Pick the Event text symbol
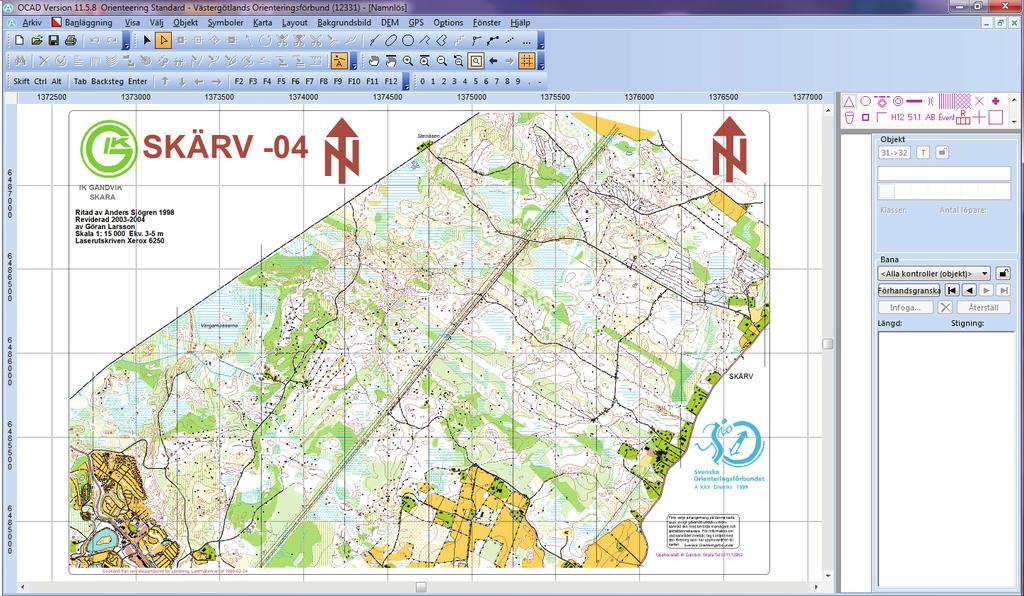This screenshot has height=596, width=1024. 946,118
